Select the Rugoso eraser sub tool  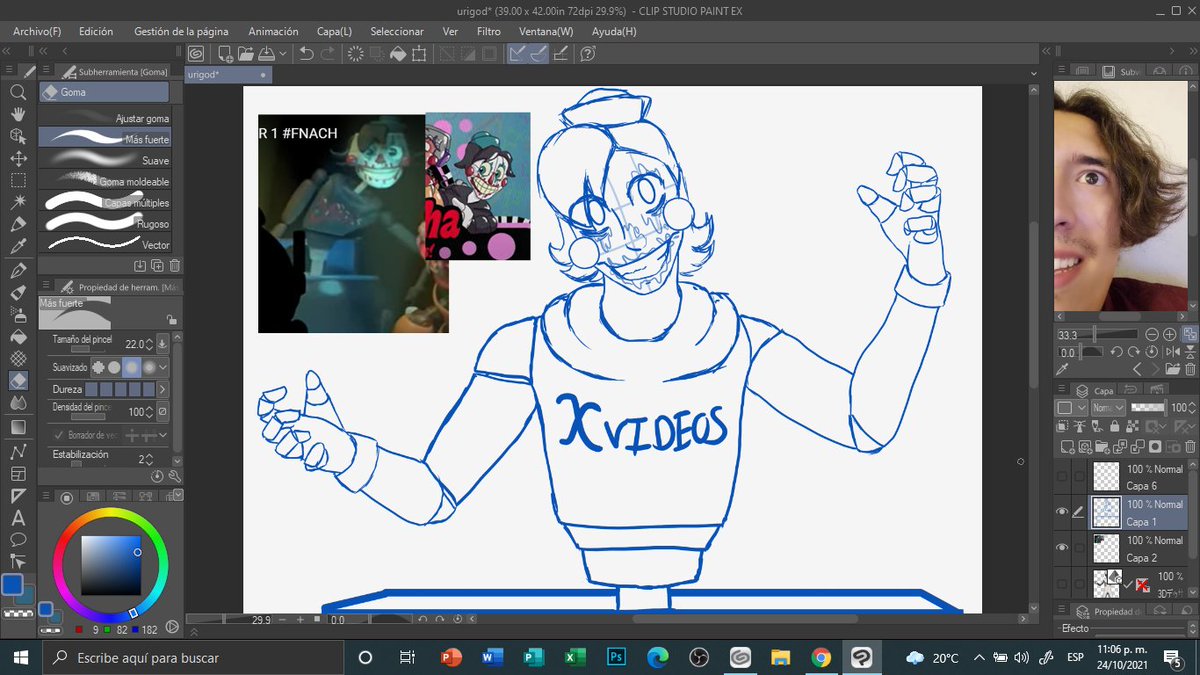click(x=105, y=223)
